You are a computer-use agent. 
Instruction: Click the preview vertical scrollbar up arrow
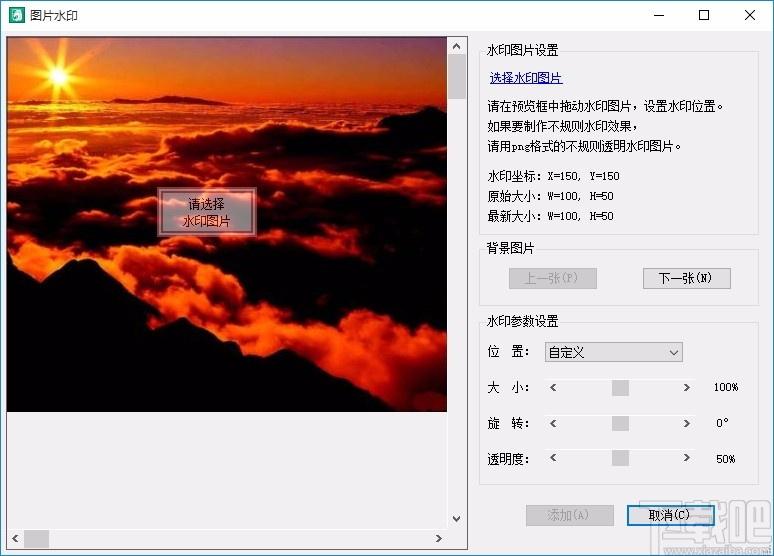(457, 46)
